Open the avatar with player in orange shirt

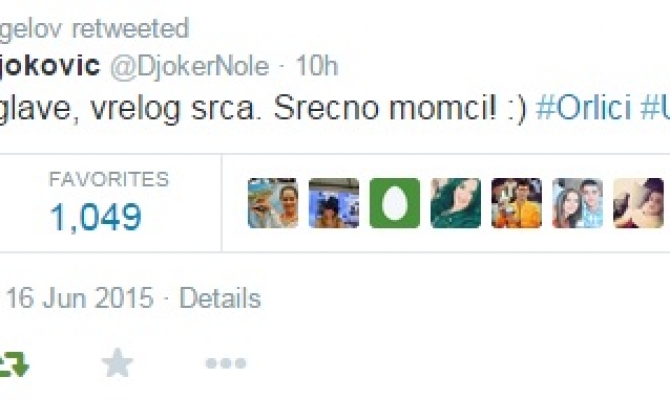click(x=517, y=203)
